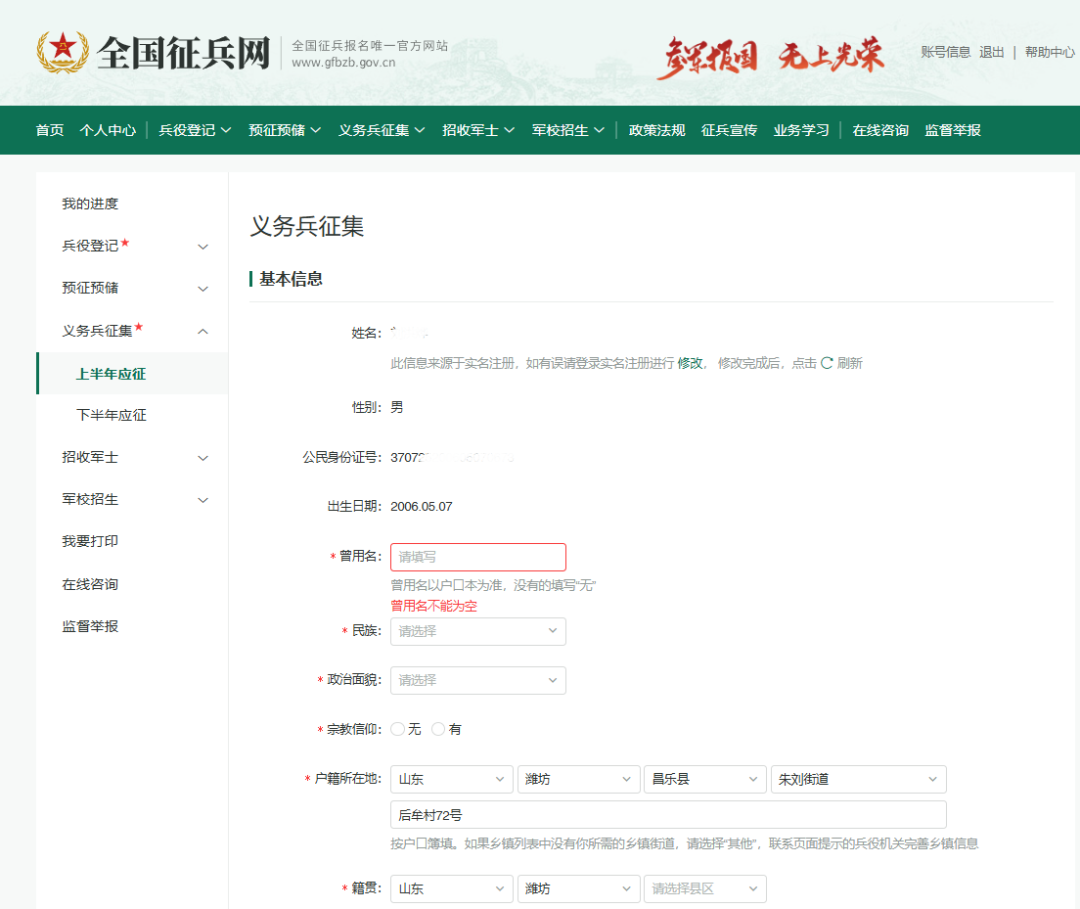Open the 民族 dropdown
Viewport: 1080px width, 909px height.
(x=478, y=631)
